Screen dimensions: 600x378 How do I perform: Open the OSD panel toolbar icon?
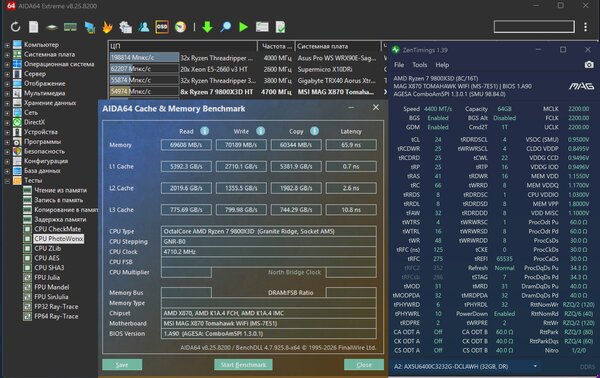point(162,27)
